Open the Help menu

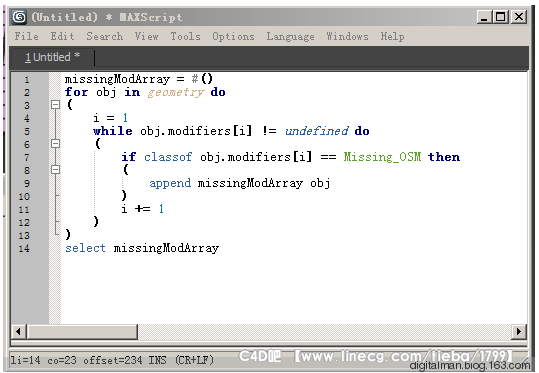pyautogui.click(x=392, y=36)
